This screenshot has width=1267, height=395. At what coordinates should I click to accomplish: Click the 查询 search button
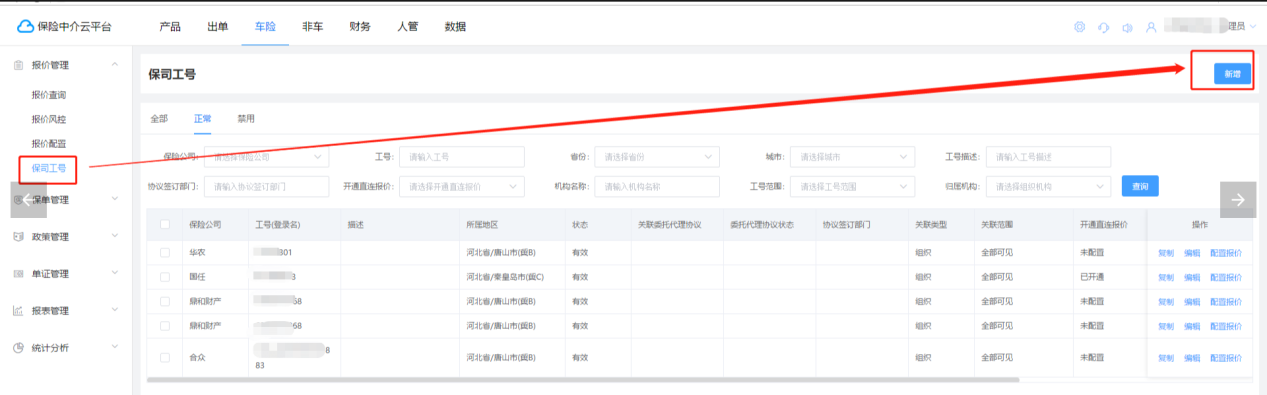1140,186
